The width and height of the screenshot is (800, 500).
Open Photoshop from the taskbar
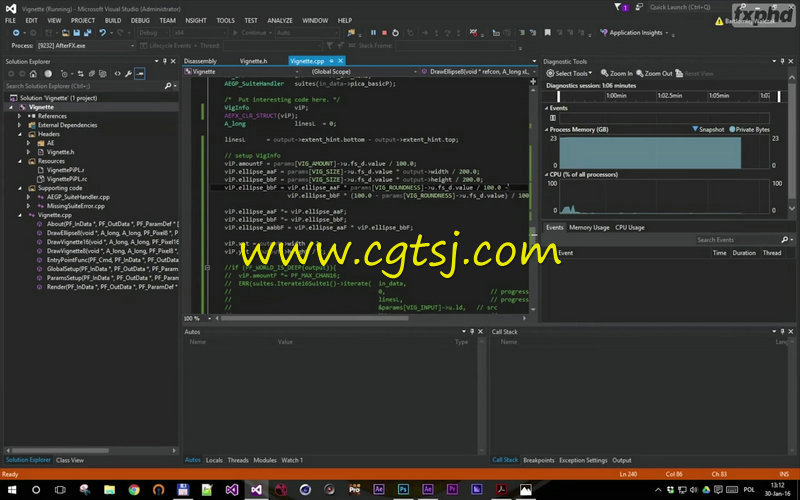pyautogui.click(x=403, y=490)
